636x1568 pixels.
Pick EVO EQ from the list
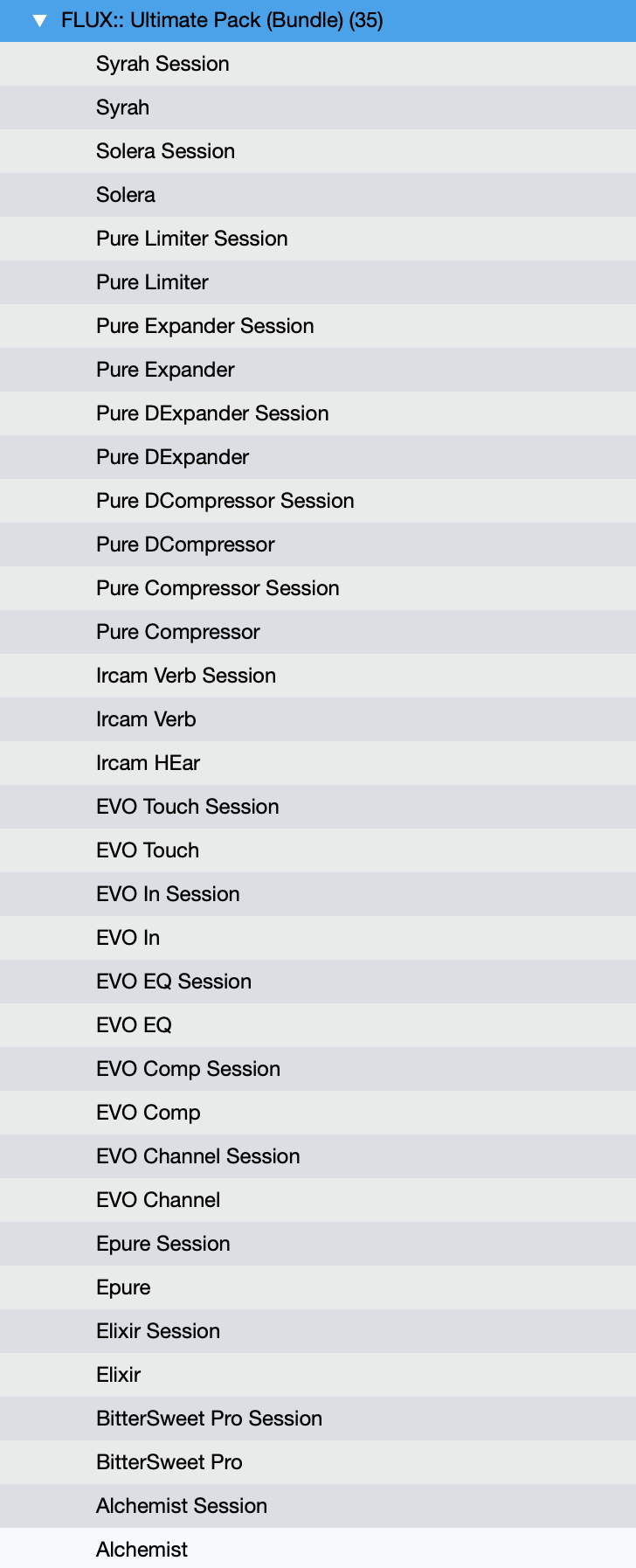(134, 1025)
